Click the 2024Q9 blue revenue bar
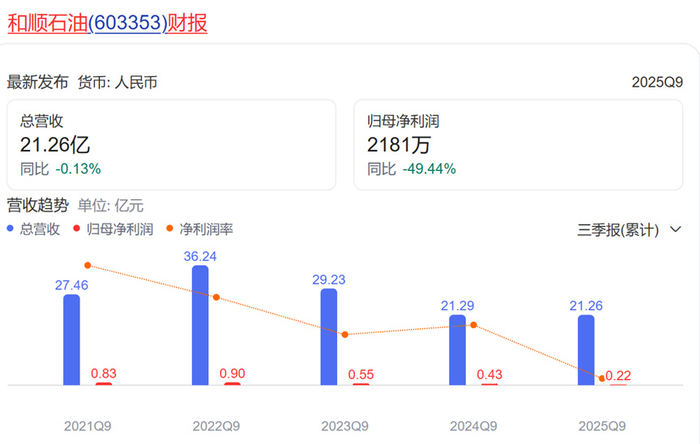This screenshot has width=700, height=444. tap(458, 350)
